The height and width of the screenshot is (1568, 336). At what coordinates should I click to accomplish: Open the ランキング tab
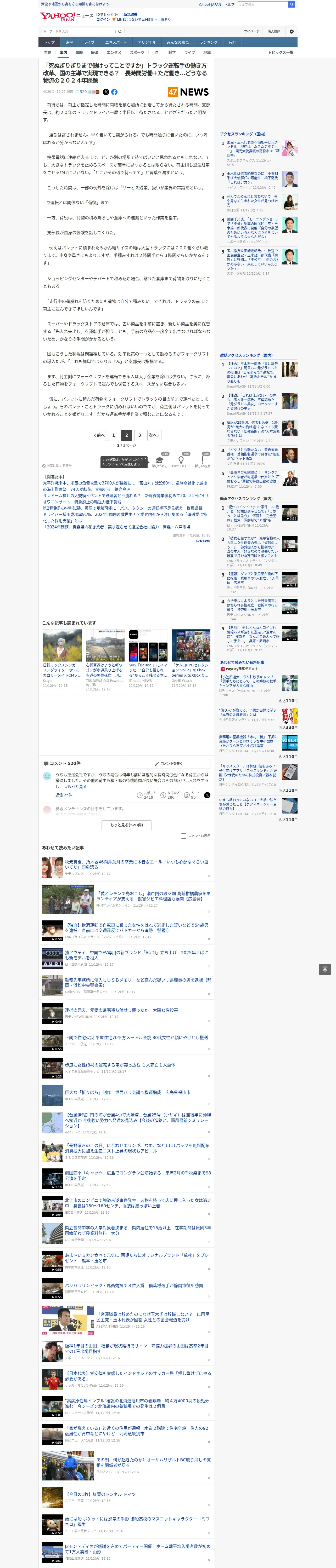pos(209,43)
